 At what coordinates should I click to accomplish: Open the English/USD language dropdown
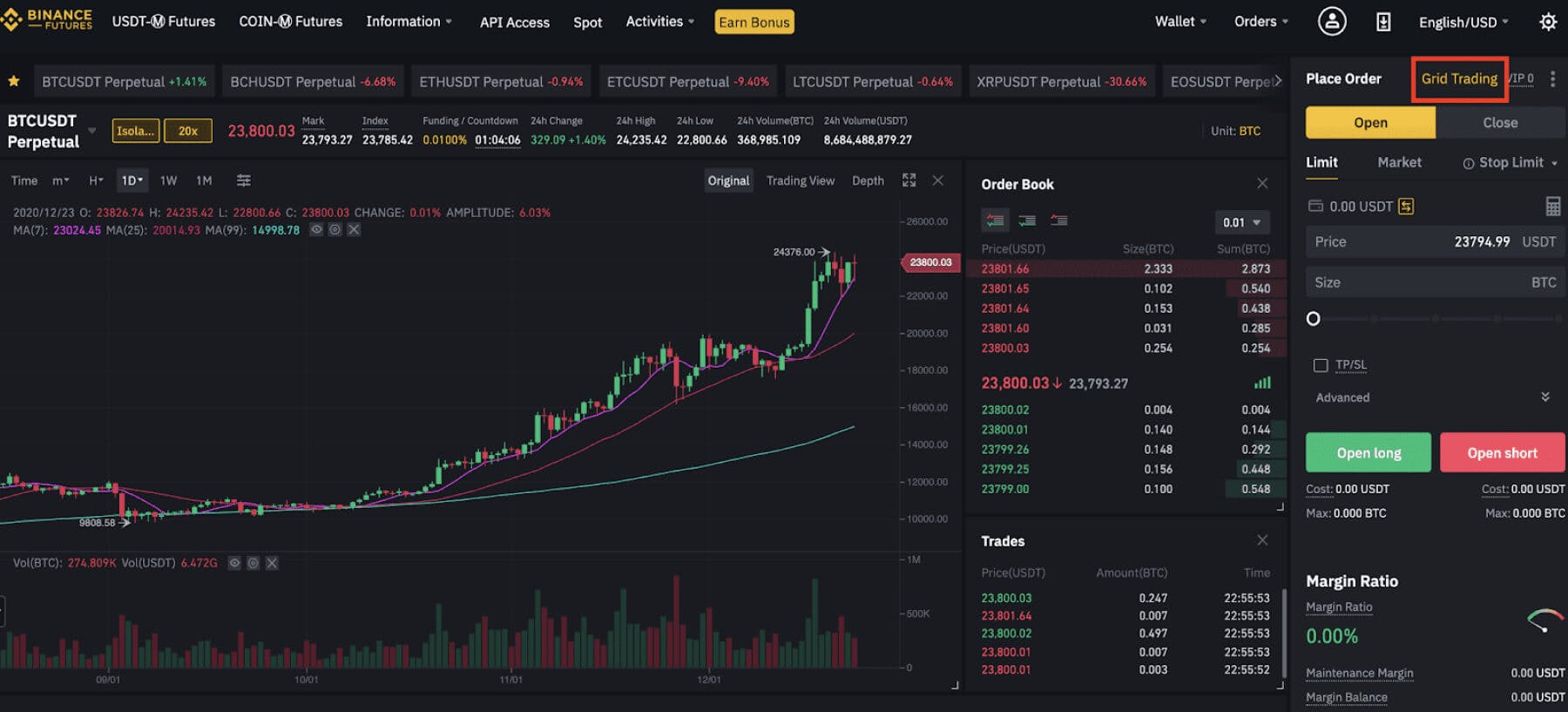tap(1463, 22)
